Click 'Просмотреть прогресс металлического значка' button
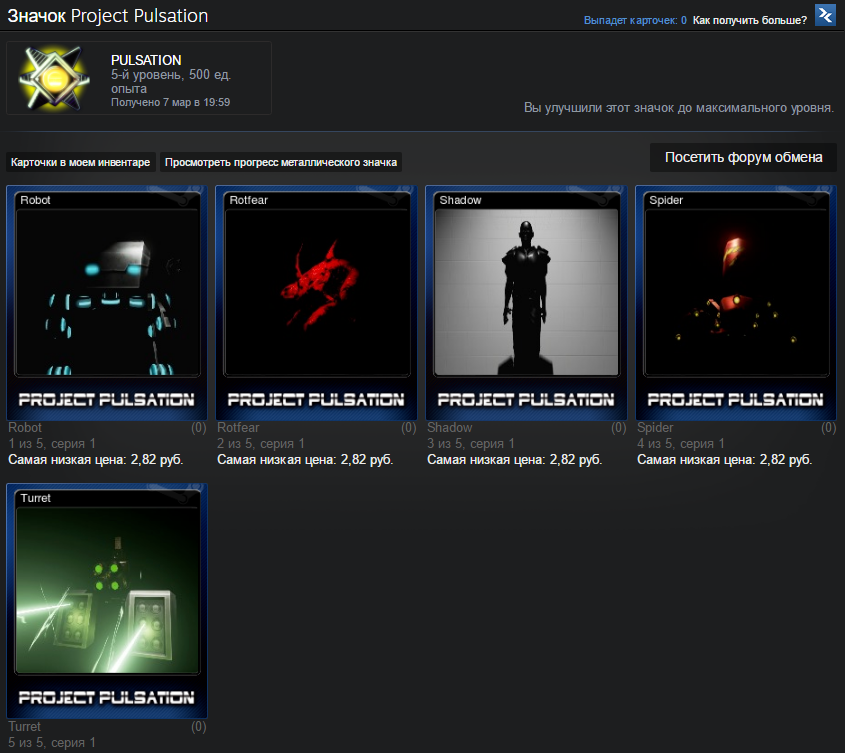The image size is (845, 753). click(281, 162)
